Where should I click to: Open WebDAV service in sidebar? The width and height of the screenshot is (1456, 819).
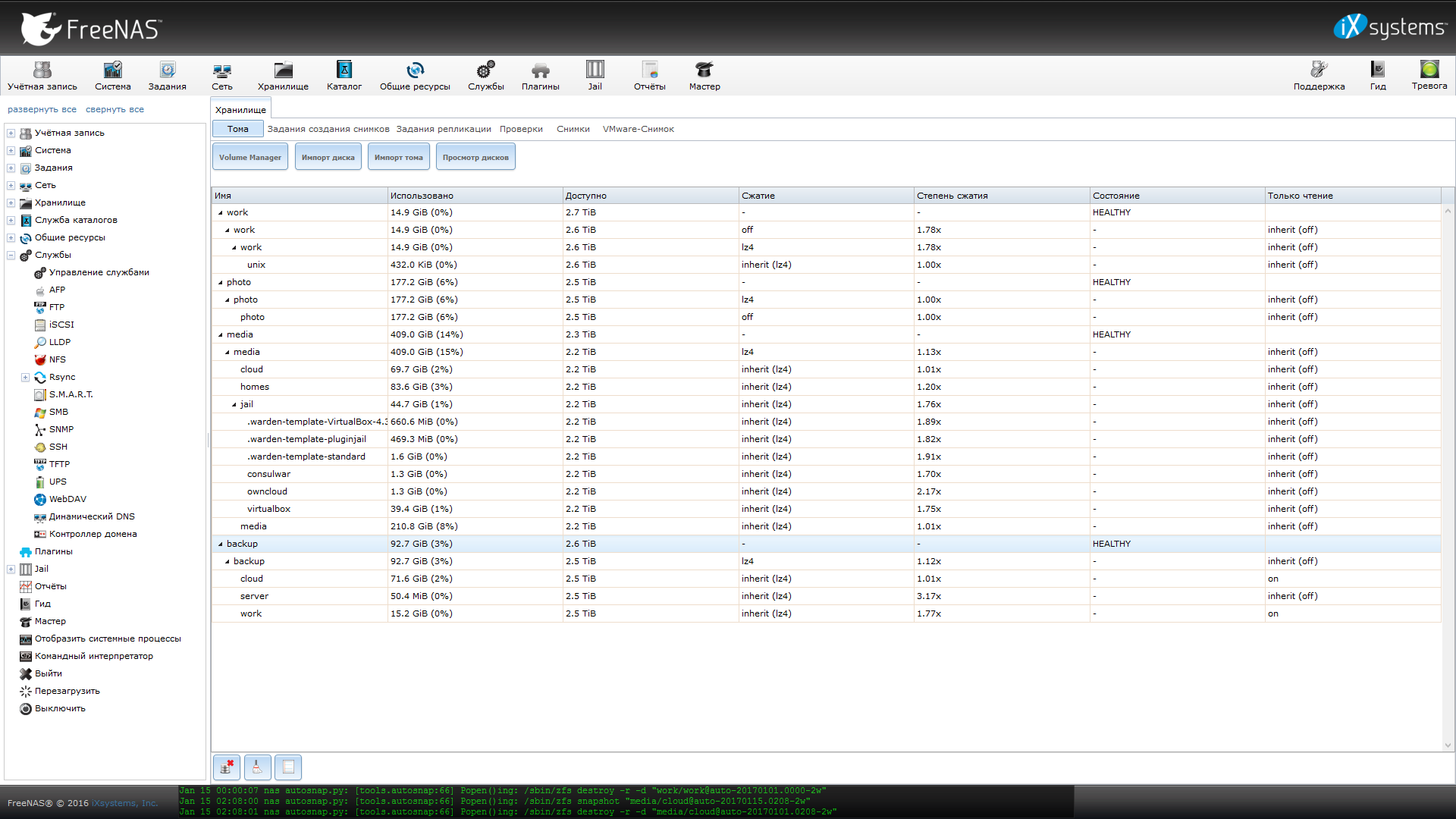pyautogui.click(x=67, y=499)
